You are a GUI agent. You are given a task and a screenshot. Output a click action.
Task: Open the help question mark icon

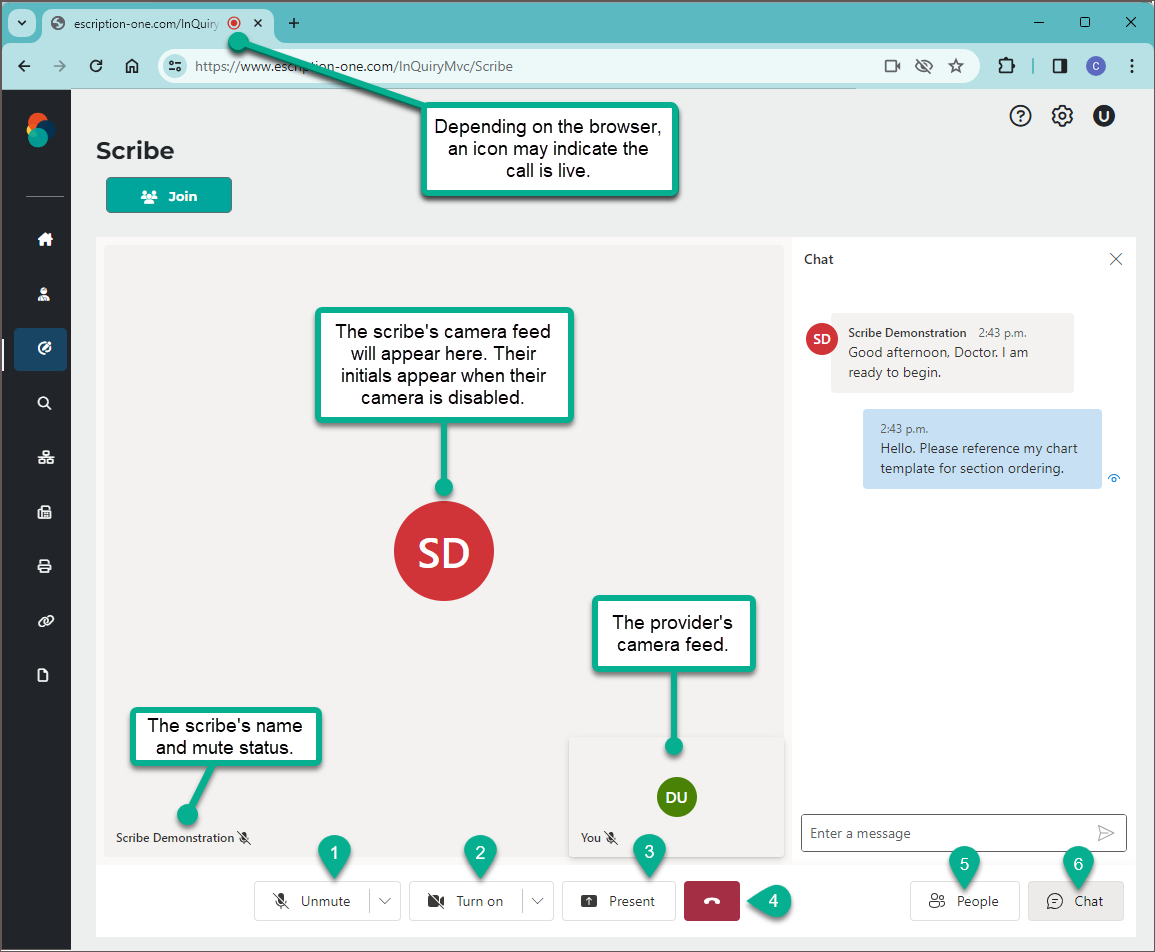click(1020, 116)
